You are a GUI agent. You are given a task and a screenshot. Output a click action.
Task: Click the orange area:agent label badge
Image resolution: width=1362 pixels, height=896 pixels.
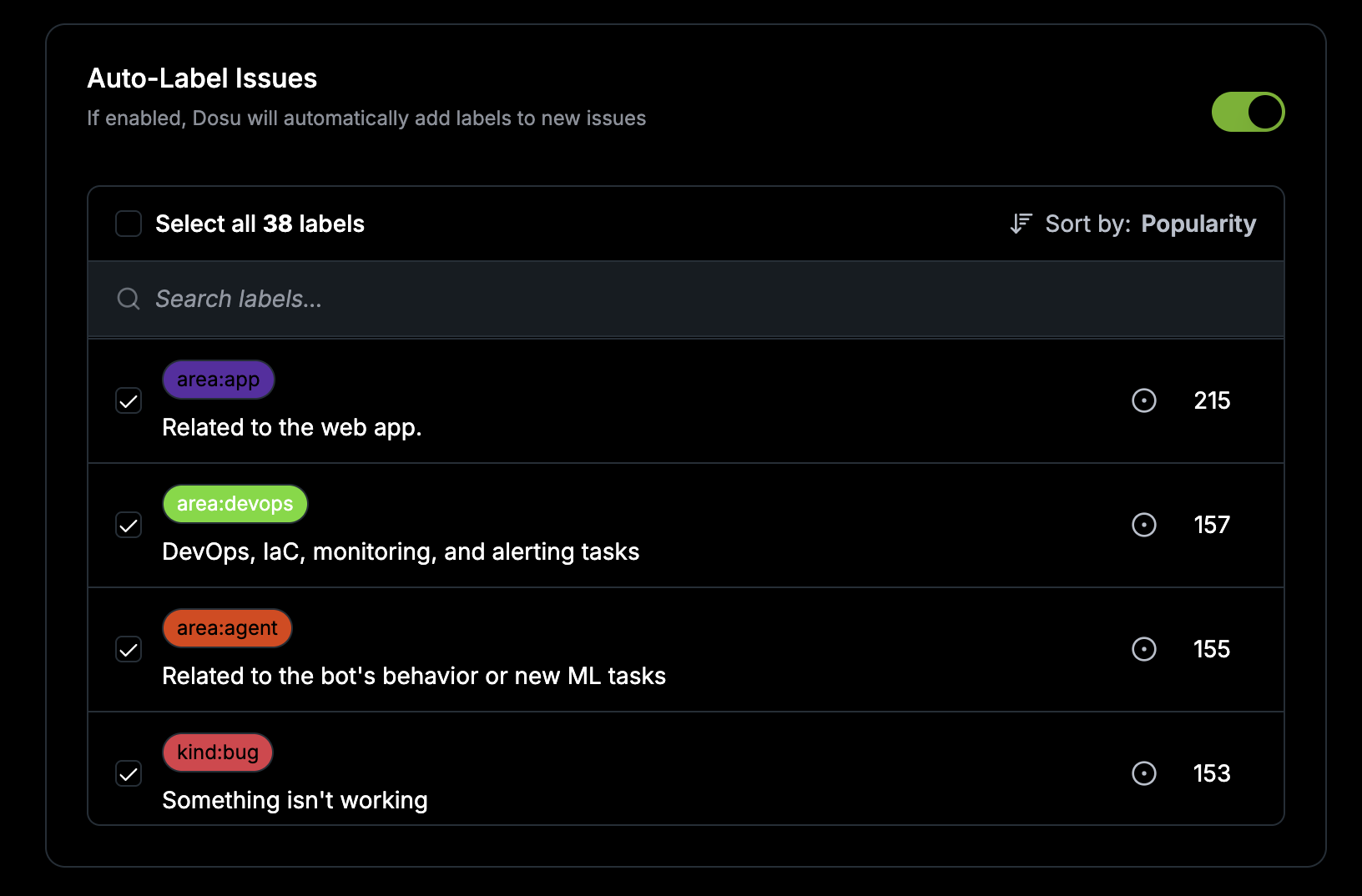coord(227,628)
